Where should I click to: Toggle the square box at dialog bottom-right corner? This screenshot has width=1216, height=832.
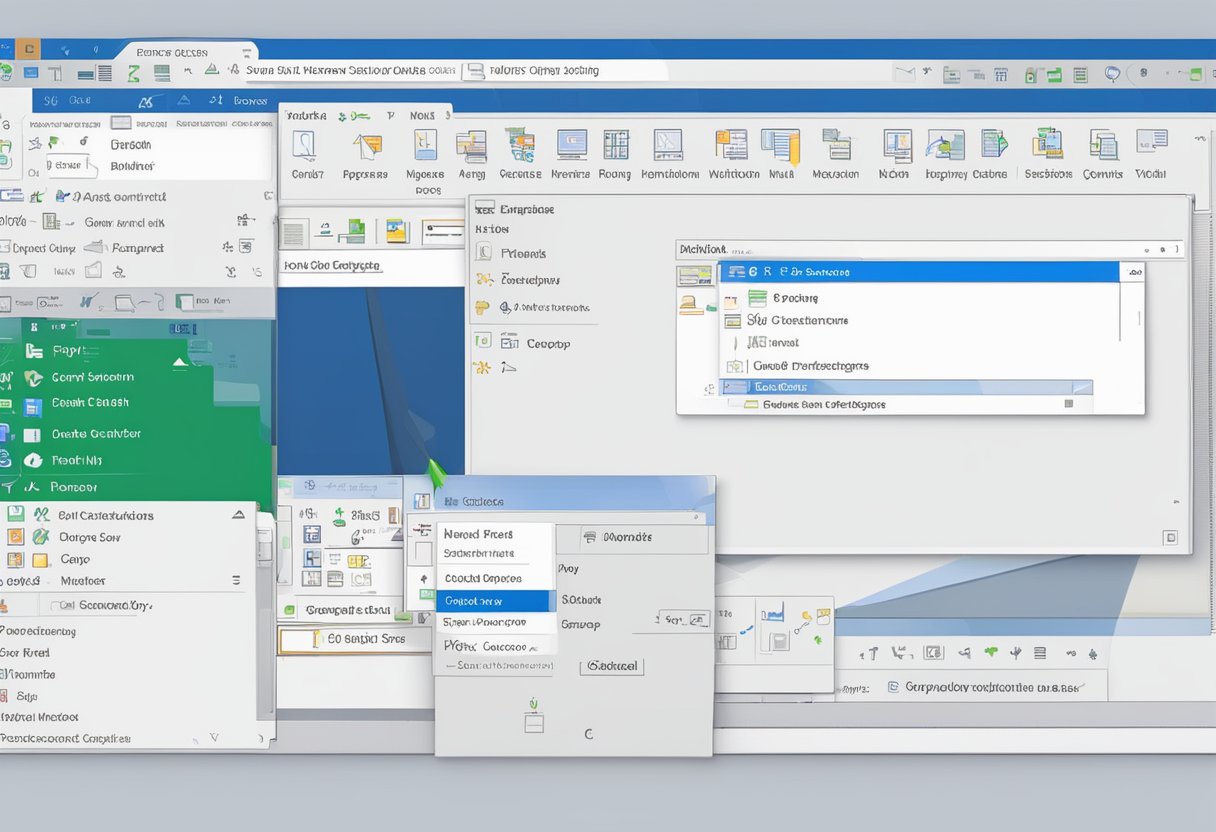point(1169,538)
